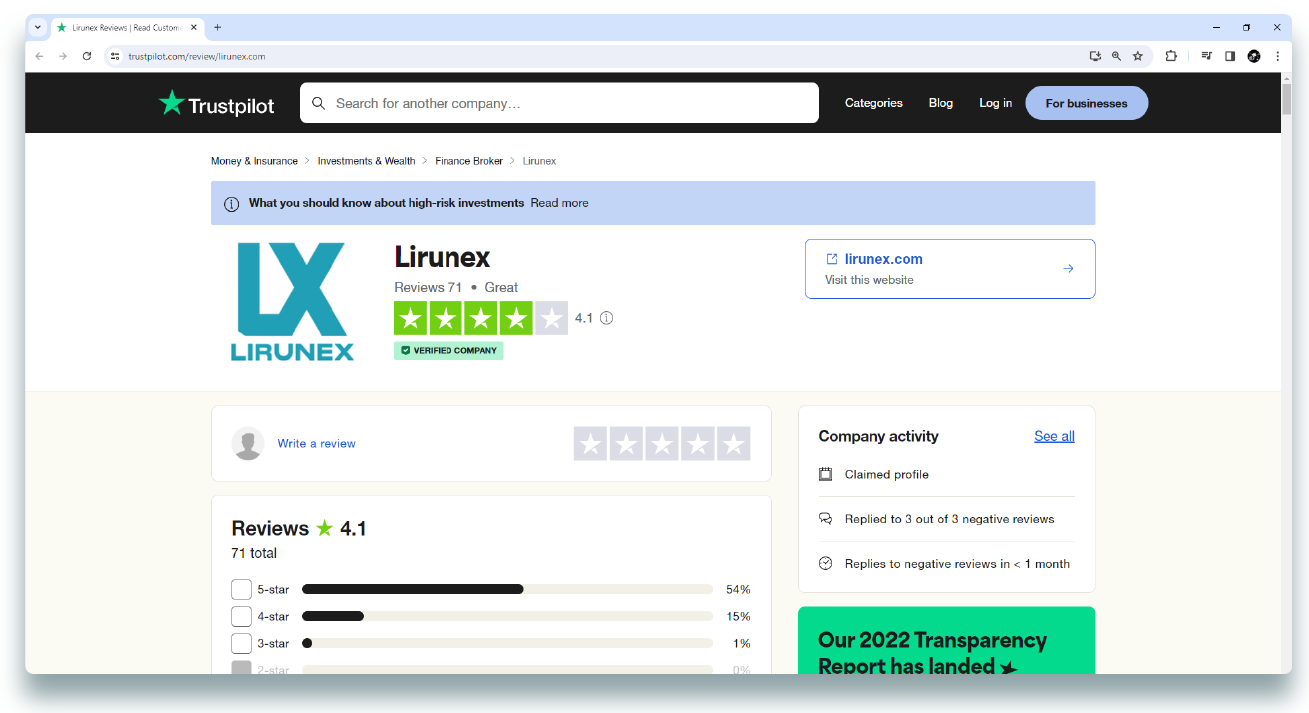Toggle the browser side panel icon
Image resolution: width=1309 pixels, height=713 pixels.
1230,56
